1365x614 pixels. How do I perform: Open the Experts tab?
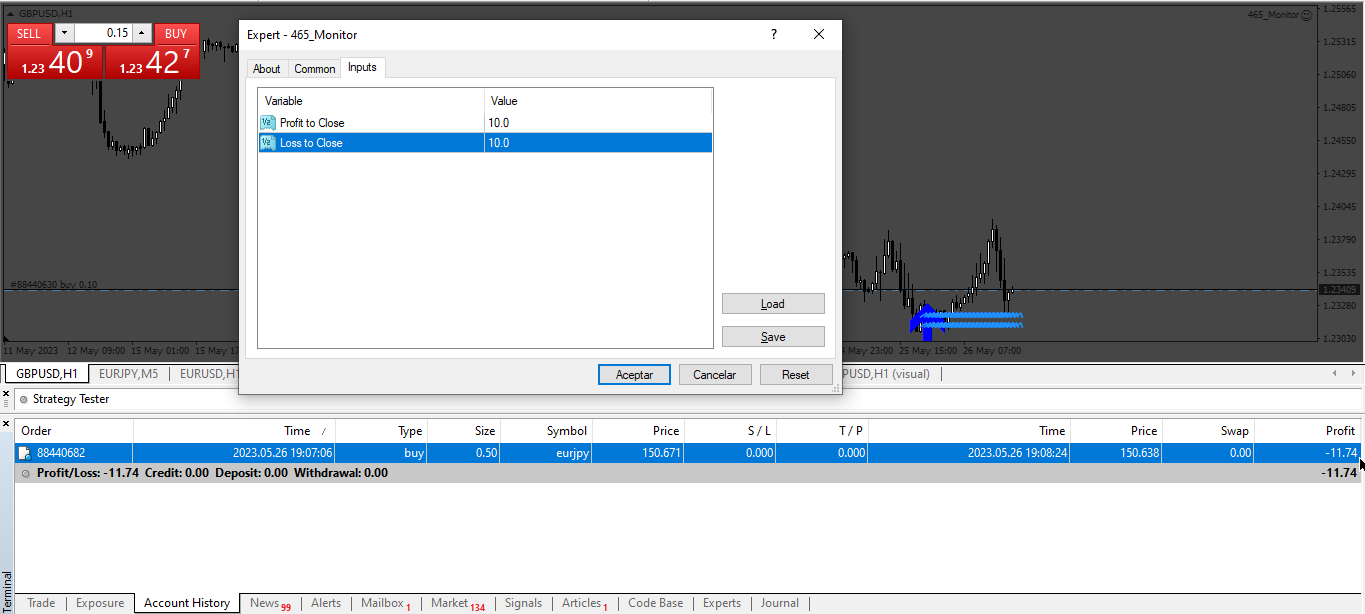722,603
